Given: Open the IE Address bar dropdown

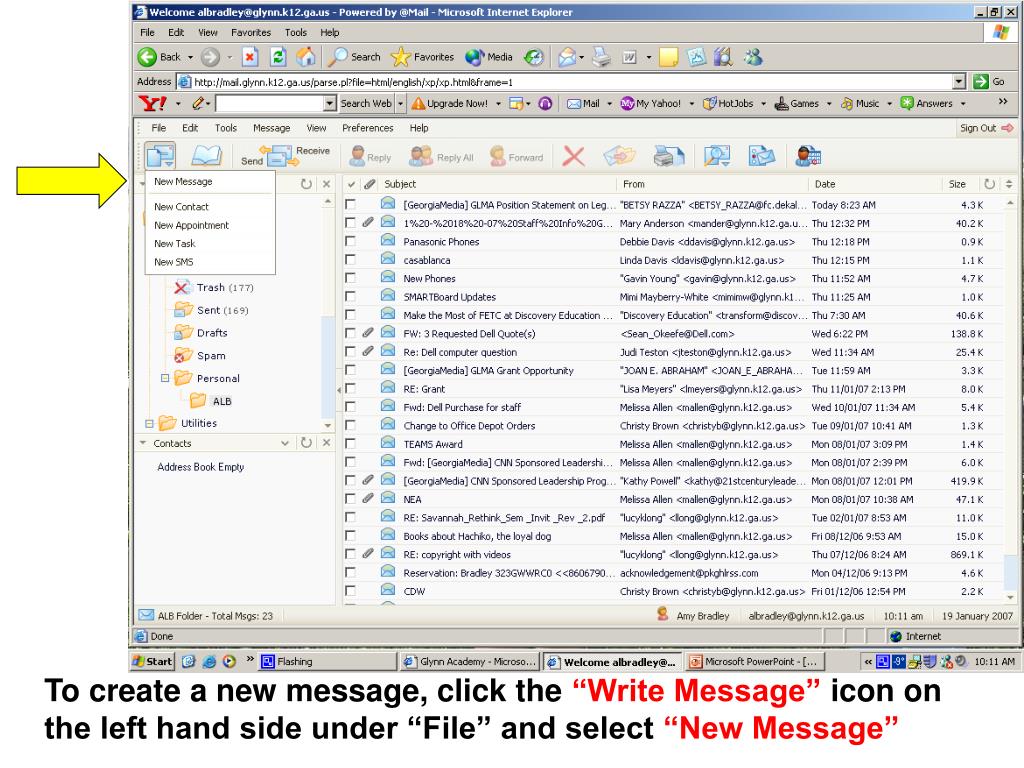Looking at the screenshot, I should click(x=959, y=82).
